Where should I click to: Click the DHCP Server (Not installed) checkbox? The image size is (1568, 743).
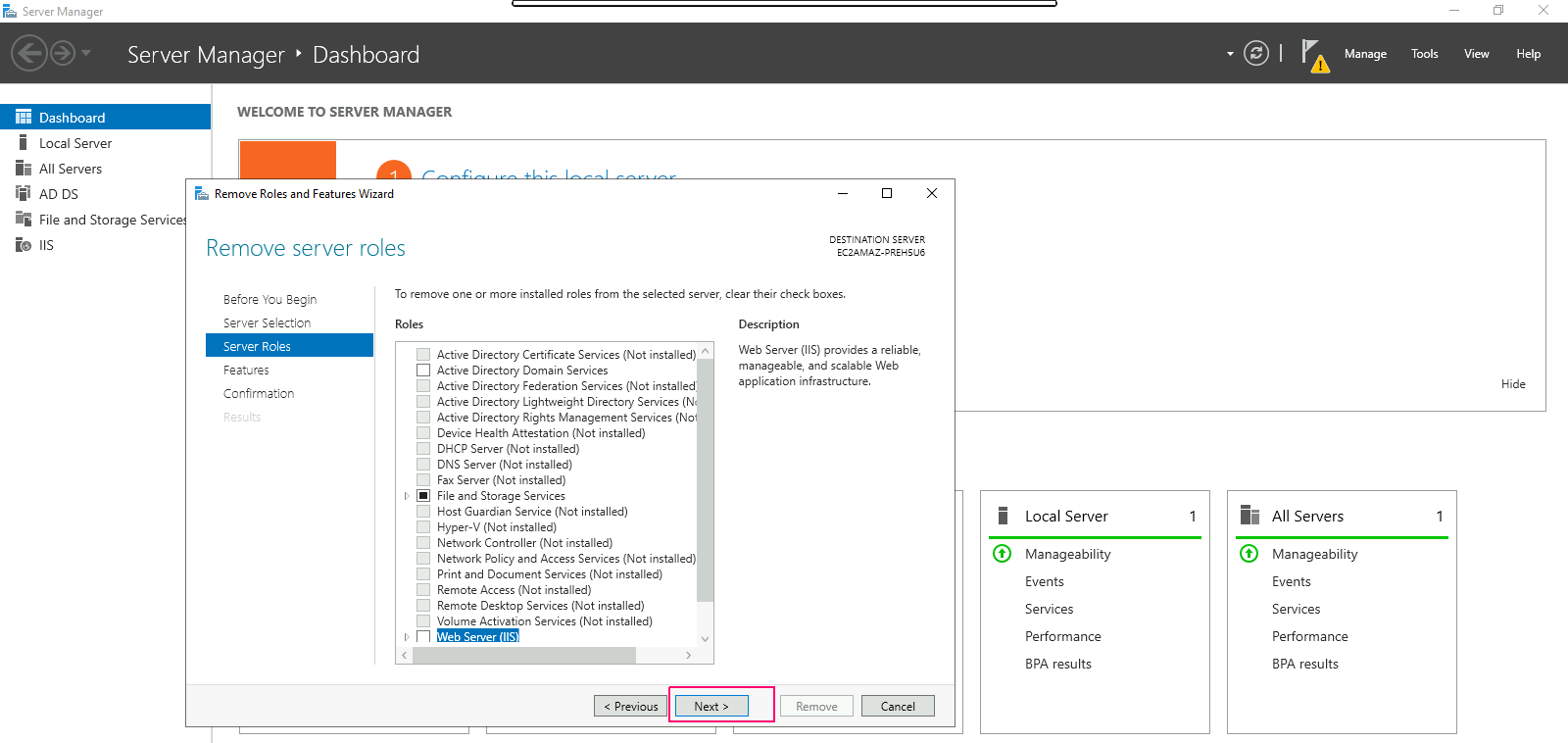pyautogui.click(x=423, y=449)
